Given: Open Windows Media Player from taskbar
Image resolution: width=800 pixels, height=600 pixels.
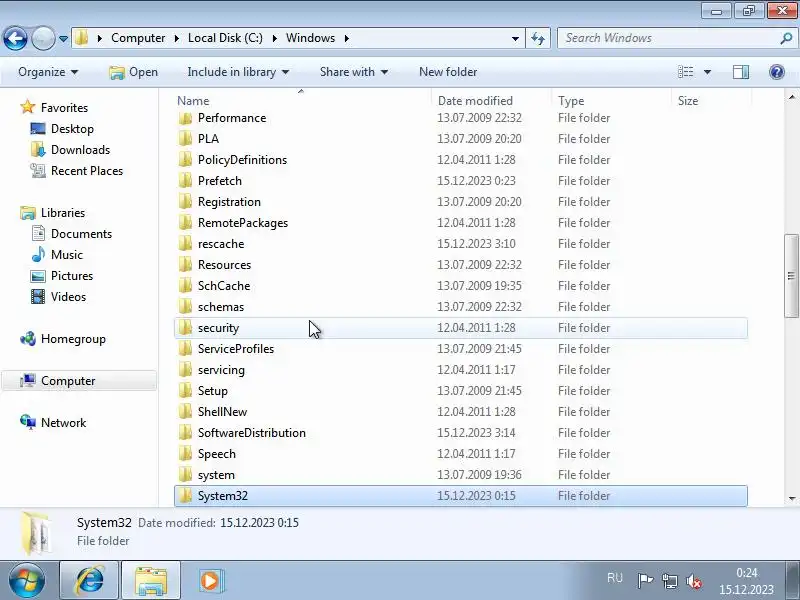Looking at the screenshot, I should [x=210, y=581].
